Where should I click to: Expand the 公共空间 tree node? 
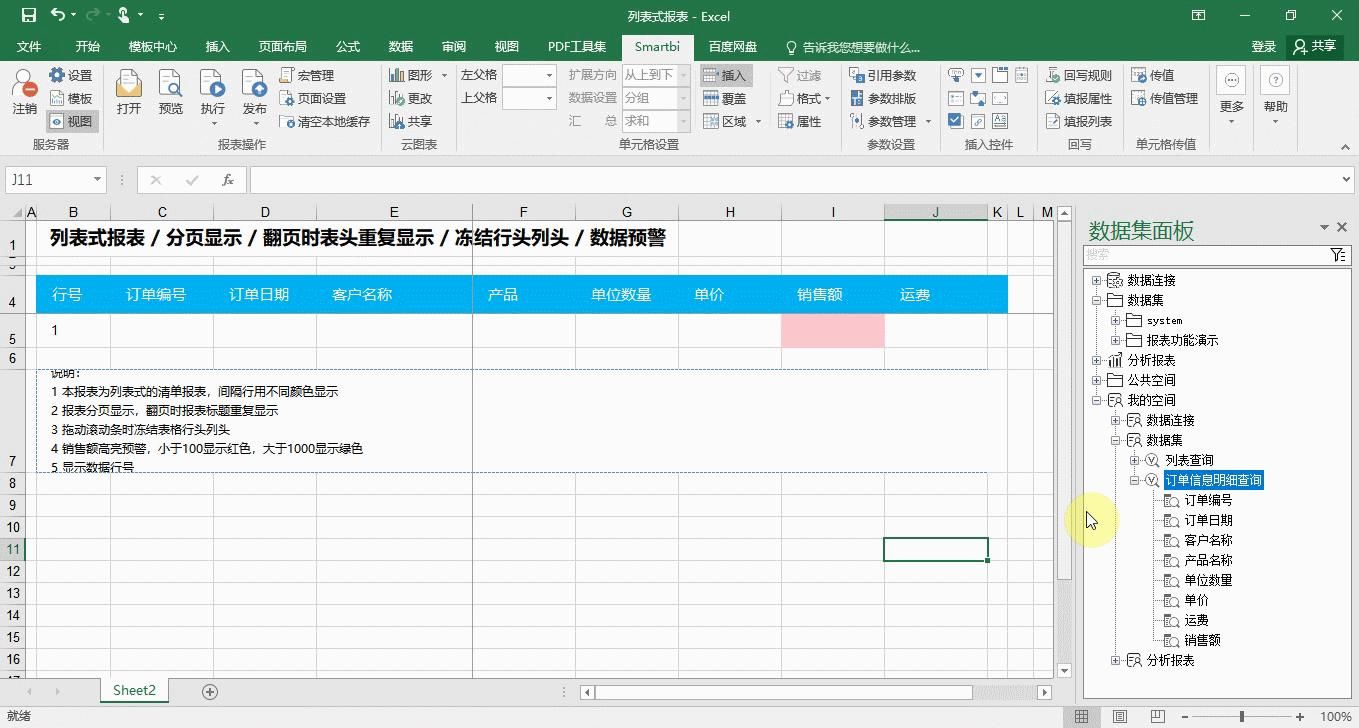click(x=1097, y=380)
